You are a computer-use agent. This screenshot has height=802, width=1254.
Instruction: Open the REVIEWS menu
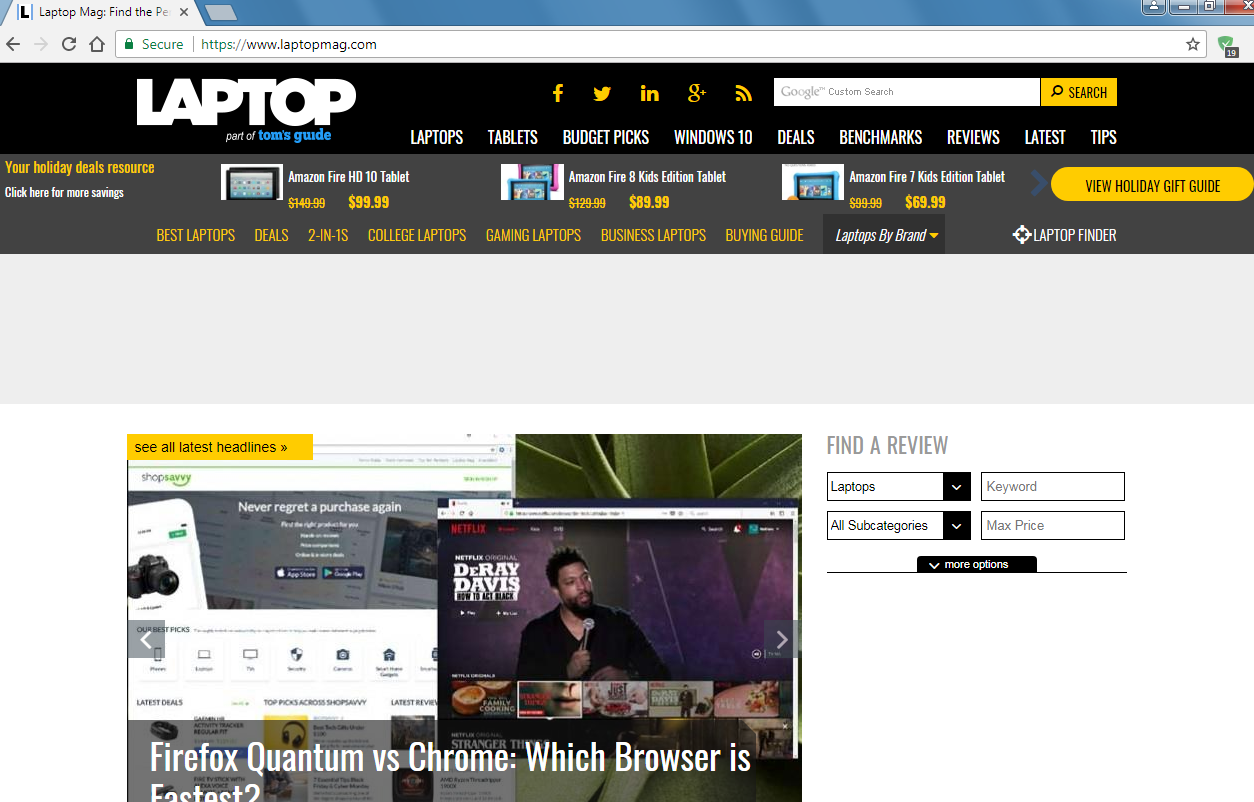pyautogui.click(x=974, y=137)
